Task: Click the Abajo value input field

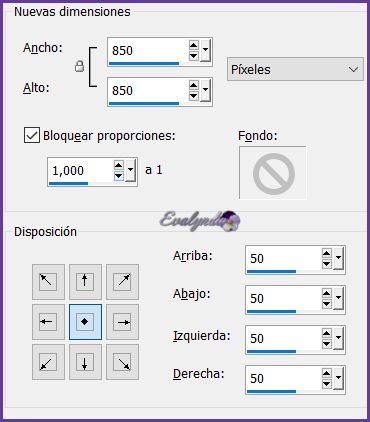Action: coord(283,299)
